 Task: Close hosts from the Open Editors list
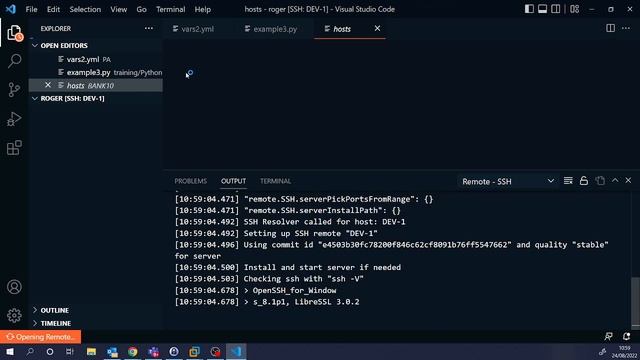(x=48, y=85)
